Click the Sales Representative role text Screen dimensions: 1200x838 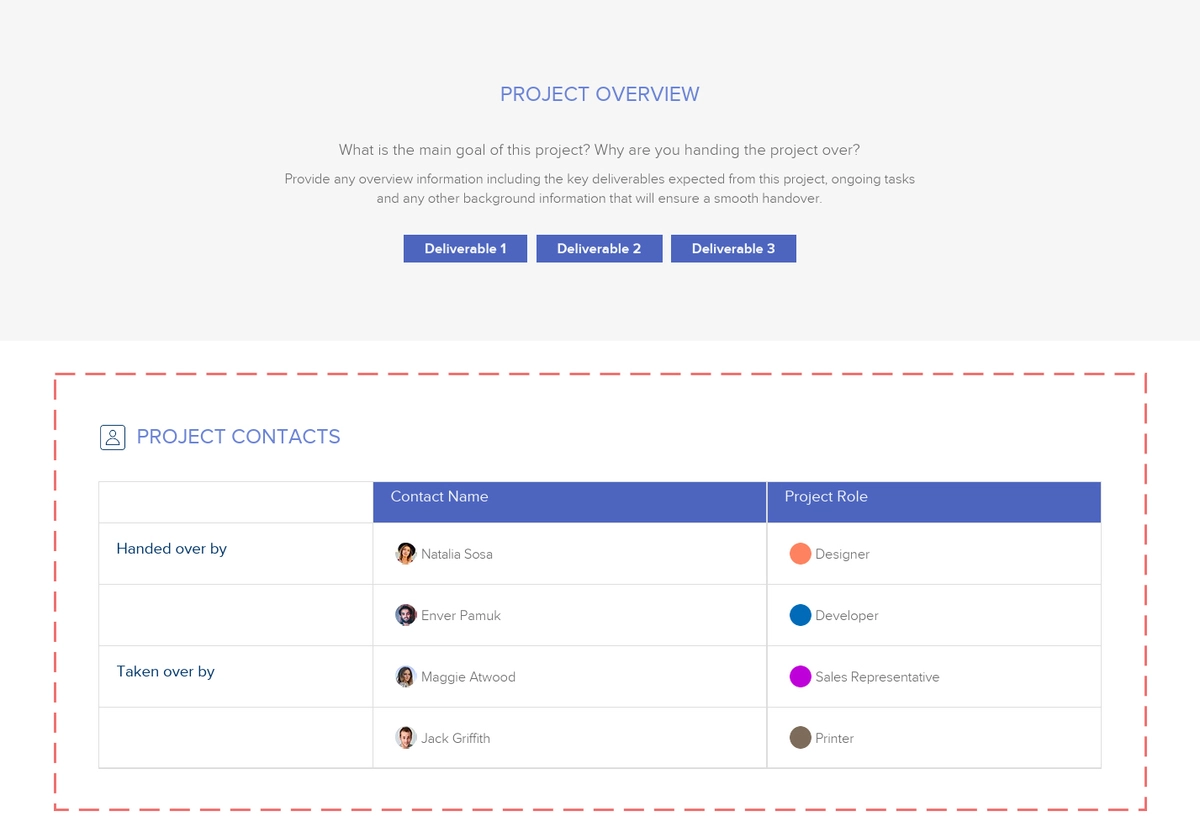(877, 677)
